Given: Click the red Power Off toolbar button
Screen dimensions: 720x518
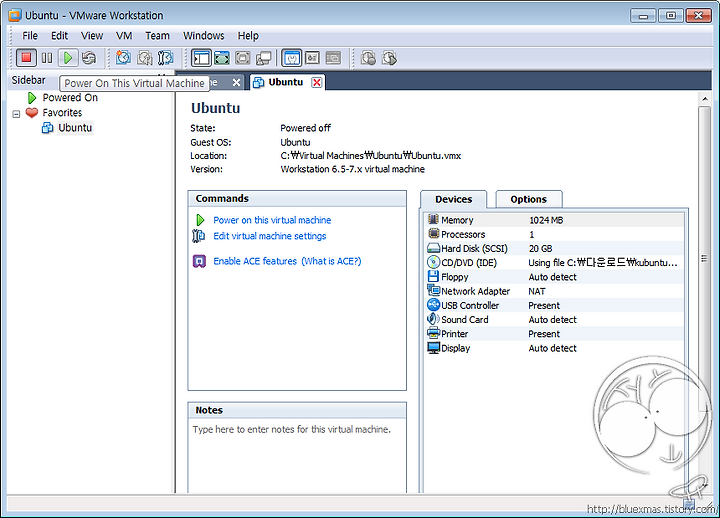Looking at the screenshot, I should point(26,58).
